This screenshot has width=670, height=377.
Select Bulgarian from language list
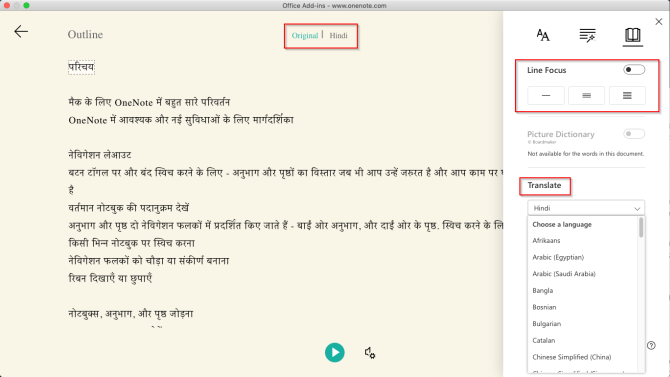(x=547, y=324)
